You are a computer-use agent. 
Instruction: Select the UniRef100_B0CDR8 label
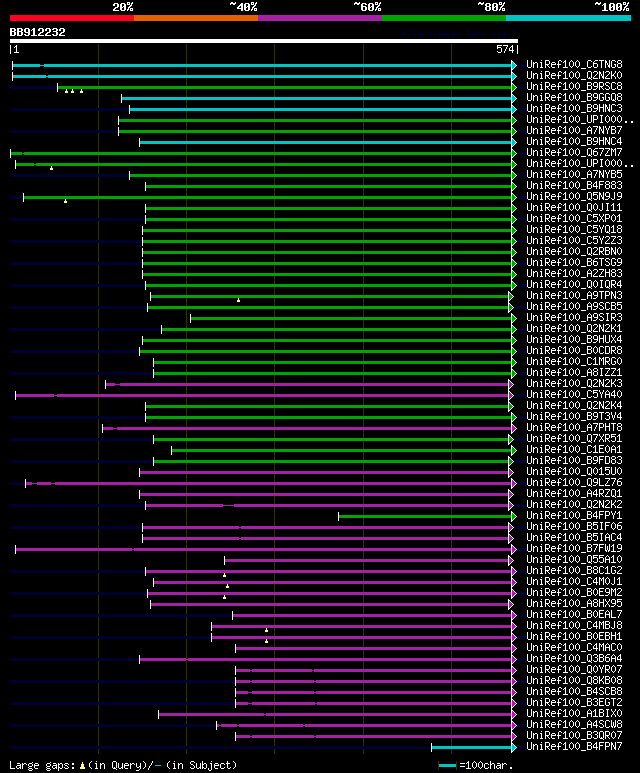(574, 351)
